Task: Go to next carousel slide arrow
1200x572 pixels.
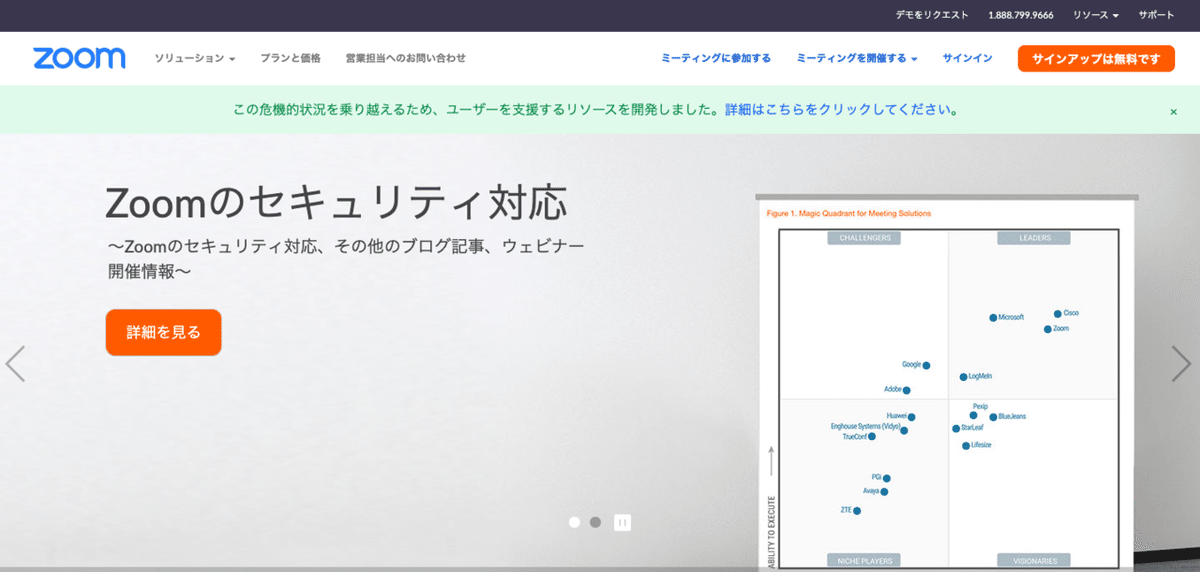Action: coord(1181,364)
